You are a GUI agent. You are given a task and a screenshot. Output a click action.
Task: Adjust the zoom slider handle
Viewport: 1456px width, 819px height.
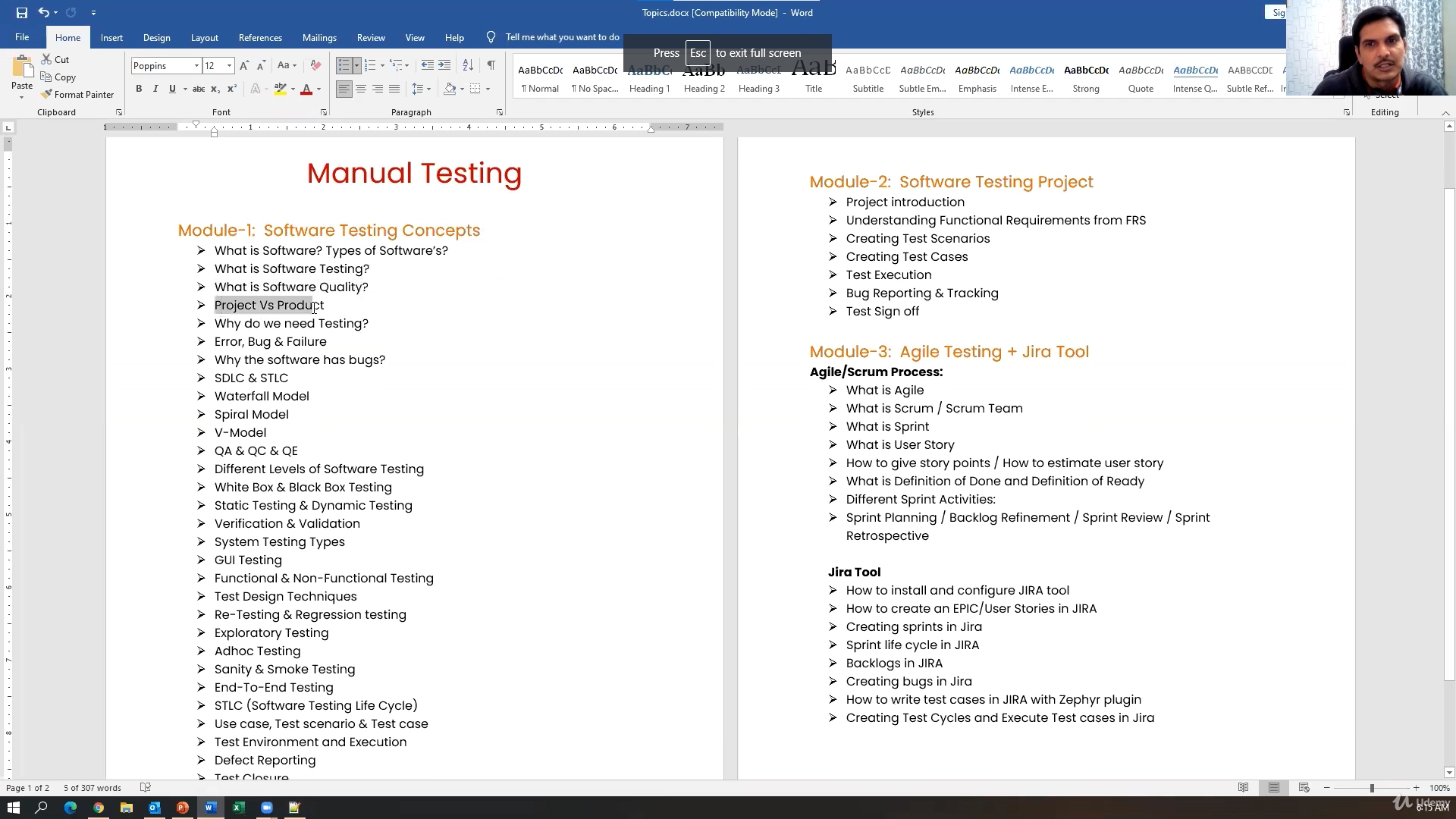(x=1372, y=788)
